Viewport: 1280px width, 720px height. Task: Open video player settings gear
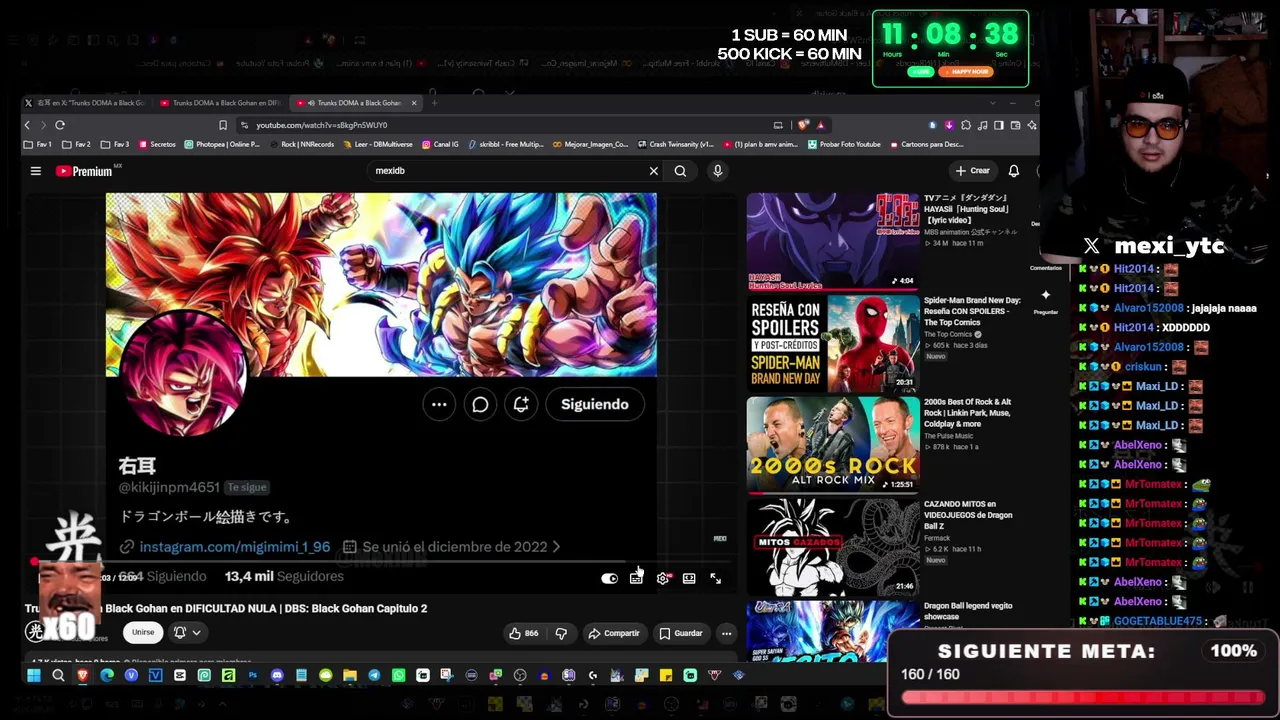pyautogui.click(x=662, y=579)
